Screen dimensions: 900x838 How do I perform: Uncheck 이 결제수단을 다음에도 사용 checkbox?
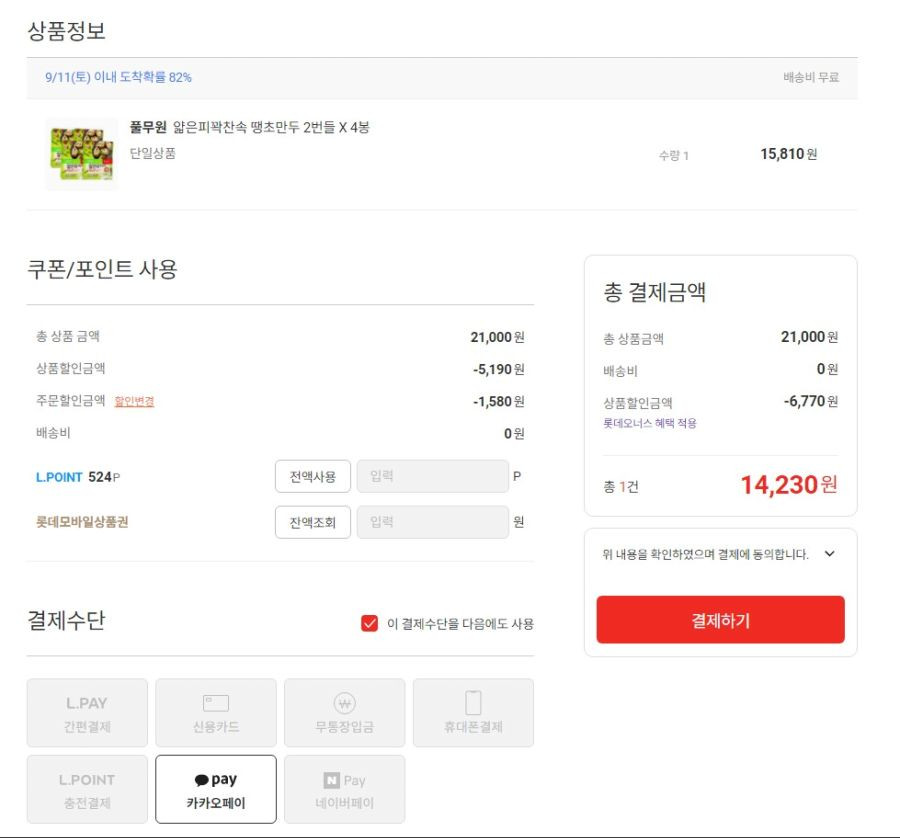370,623
